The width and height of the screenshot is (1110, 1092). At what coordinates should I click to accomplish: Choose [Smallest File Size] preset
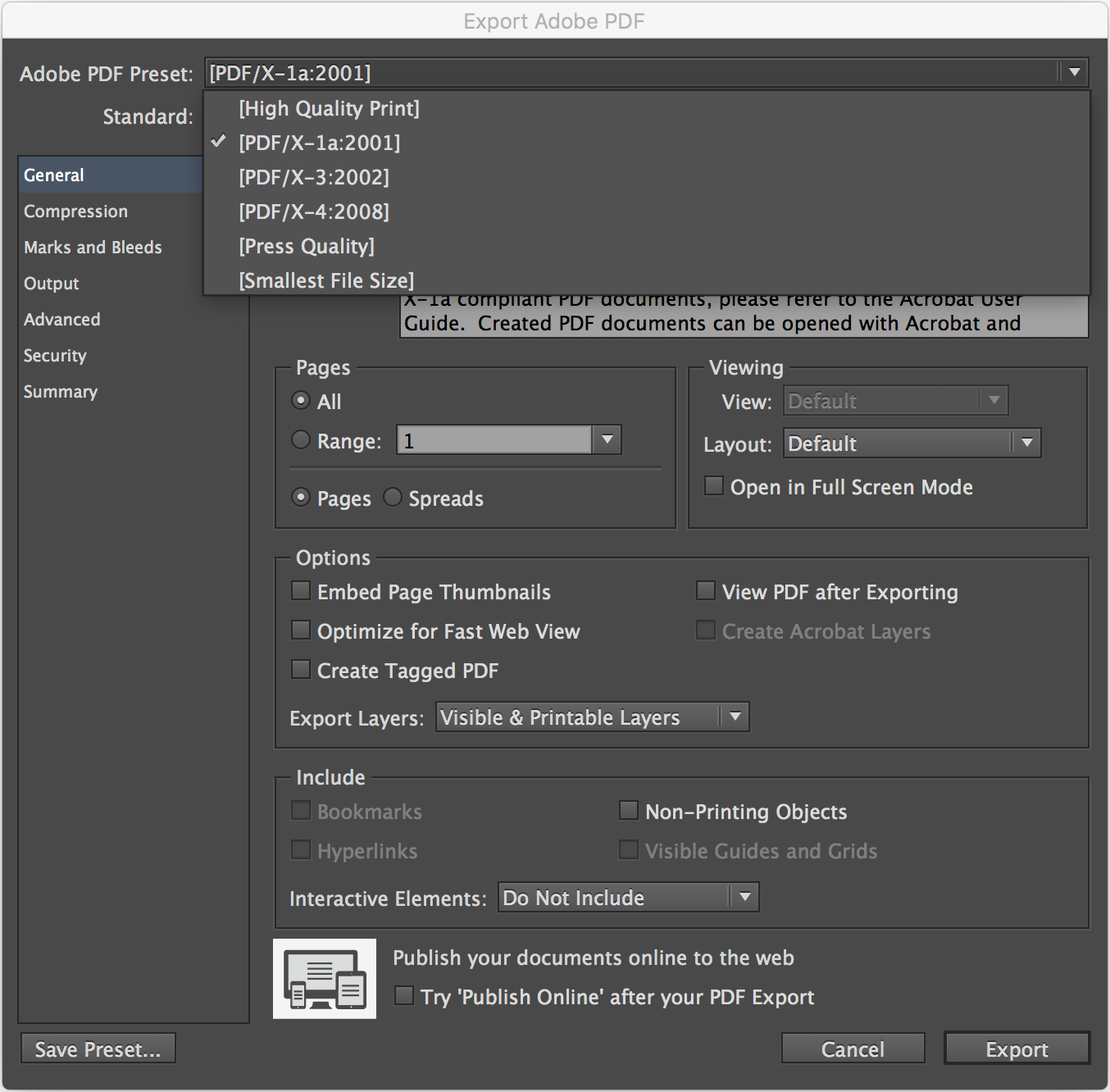pos(647,280)
